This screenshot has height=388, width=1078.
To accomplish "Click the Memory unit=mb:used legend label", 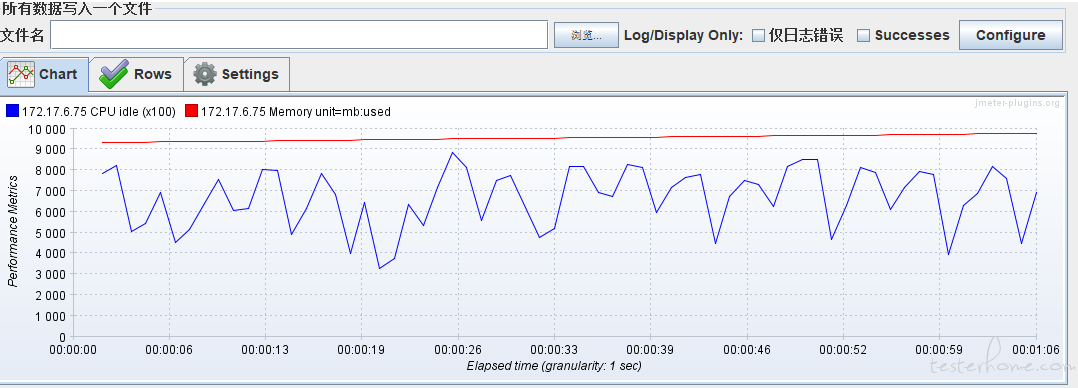I will pos(296,111).
